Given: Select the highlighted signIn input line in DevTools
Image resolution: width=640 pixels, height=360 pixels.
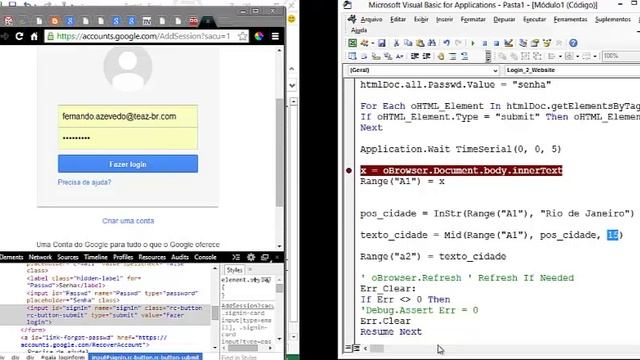Looking at the screenshot, I should (105, 315).
